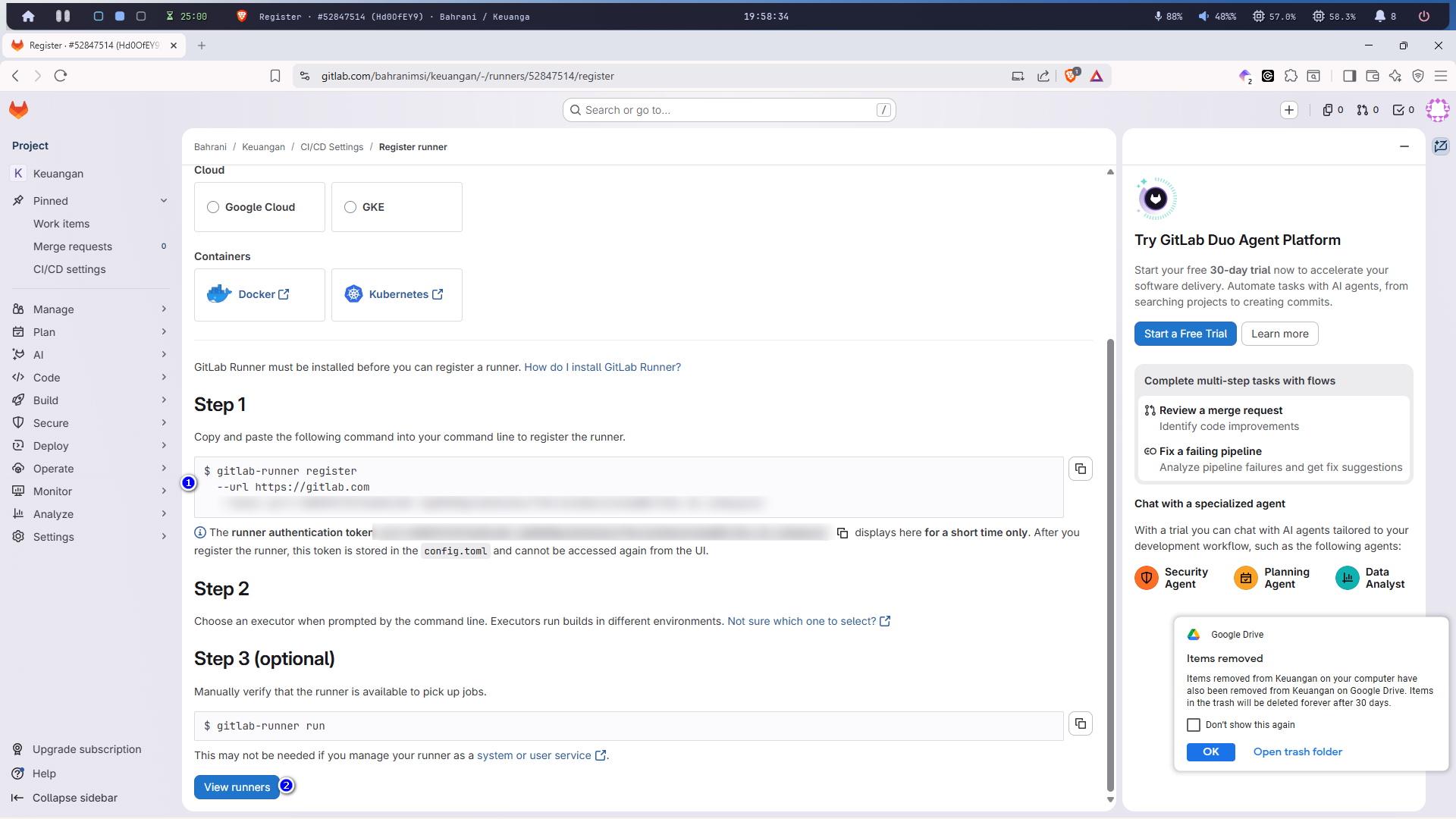Open Work items in sidebar
The width and height of the screenshot is (1456, 819).
click(61, 224)
